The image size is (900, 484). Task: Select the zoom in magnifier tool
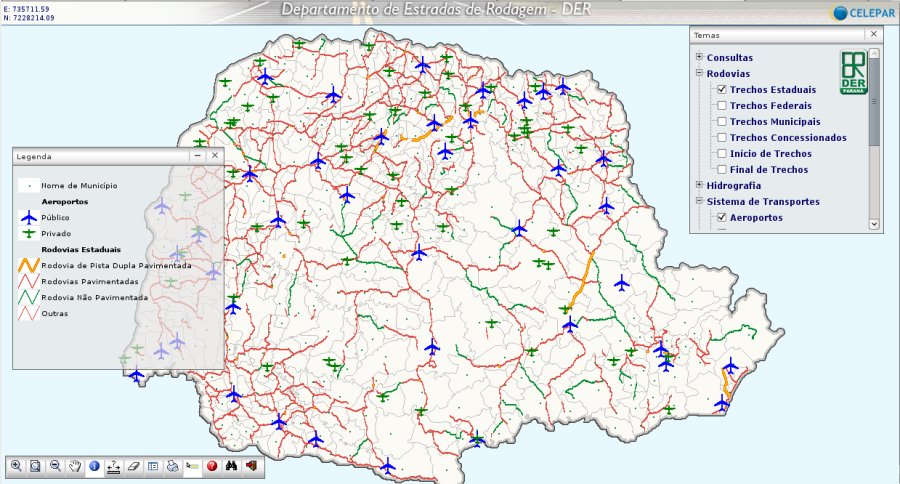(x=16, y=466)
